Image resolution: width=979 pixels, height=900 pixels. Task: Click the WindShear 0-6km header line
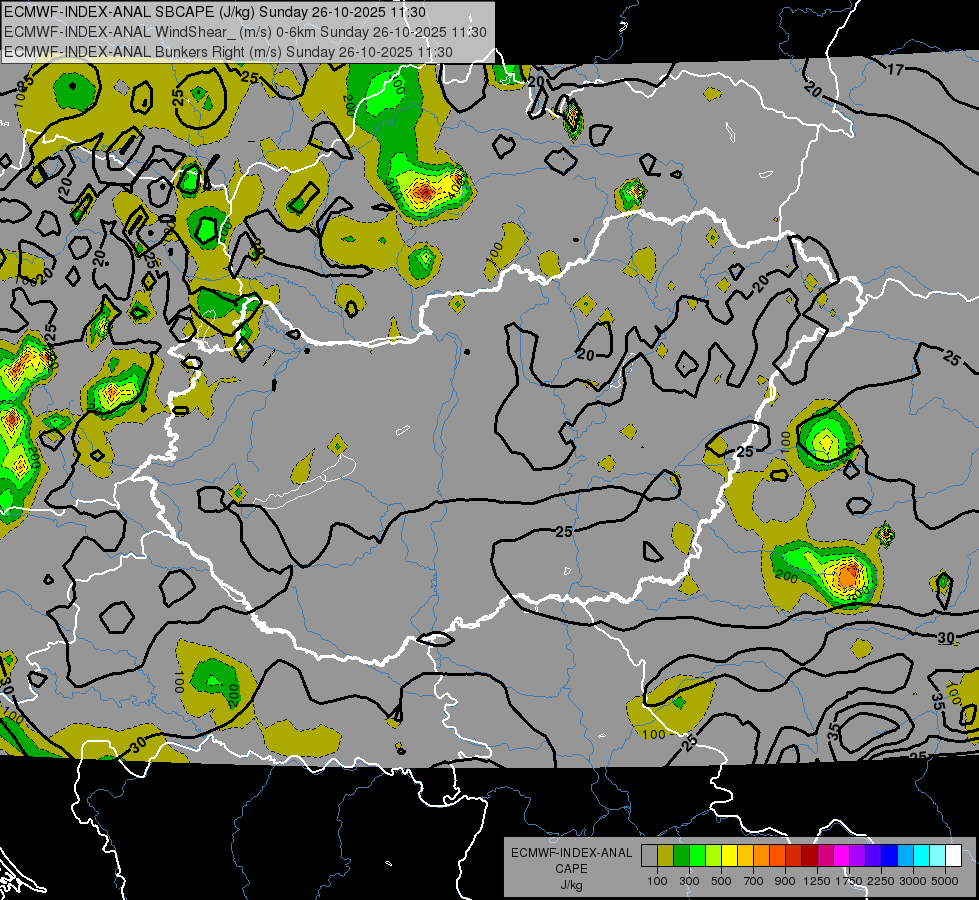coord(245,32)
